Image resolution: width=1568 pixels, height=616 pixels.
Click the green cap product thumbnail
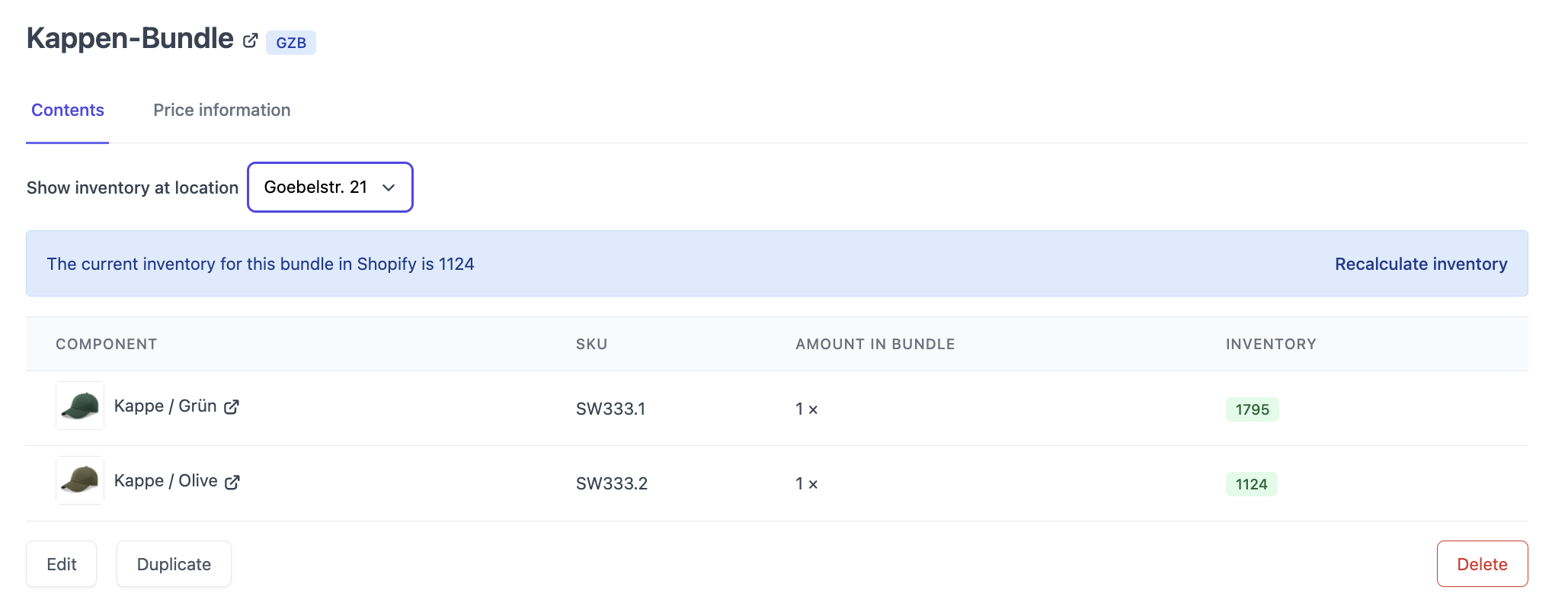[80, 406]
